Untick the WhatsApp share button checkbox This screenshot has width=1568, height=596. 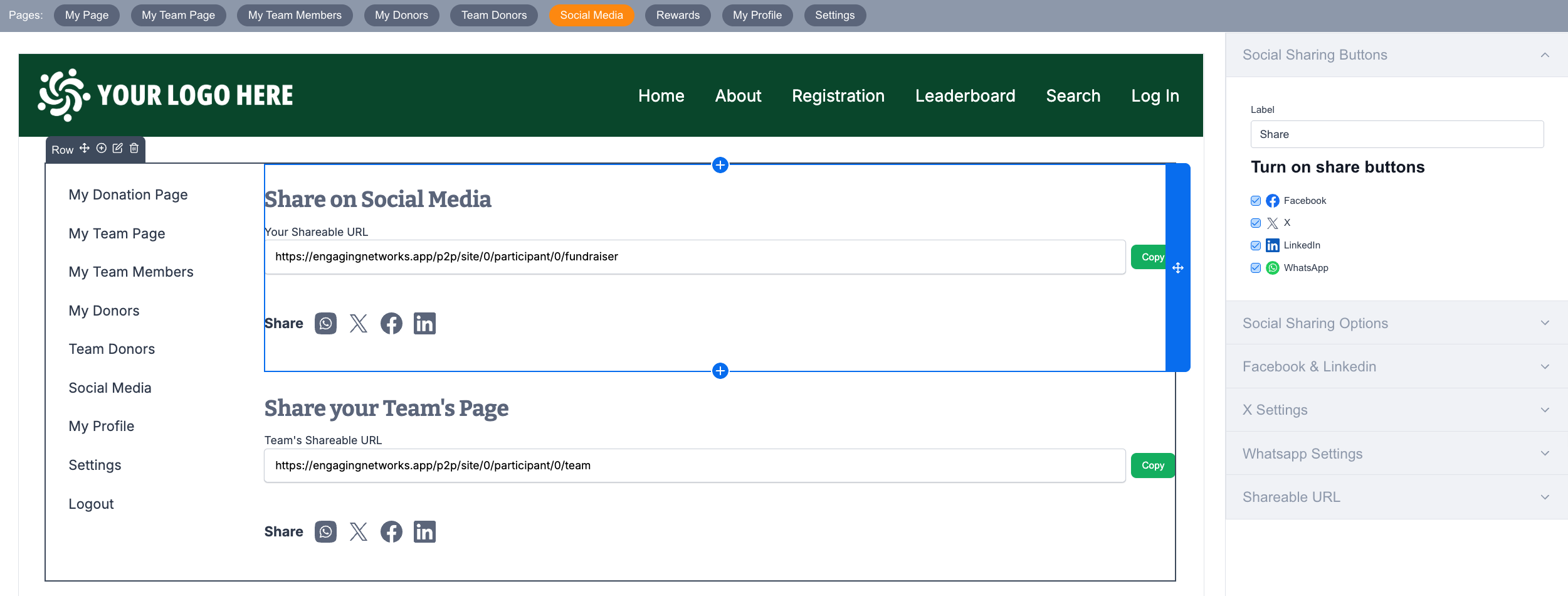1256,268
